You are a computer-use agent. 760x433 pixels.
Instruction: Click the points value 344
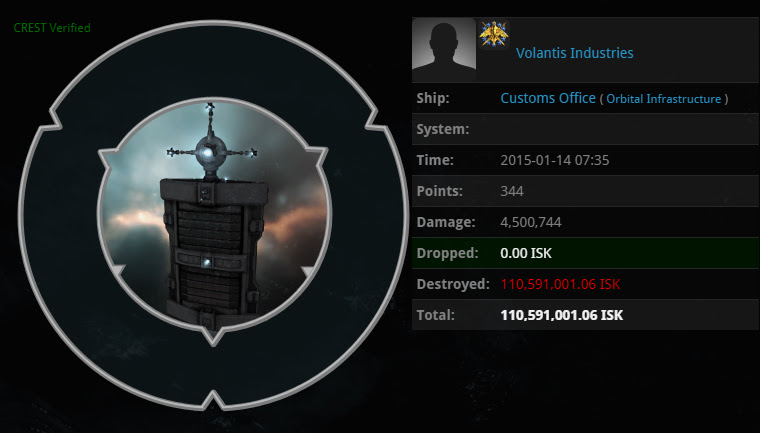tap(512, 192)
